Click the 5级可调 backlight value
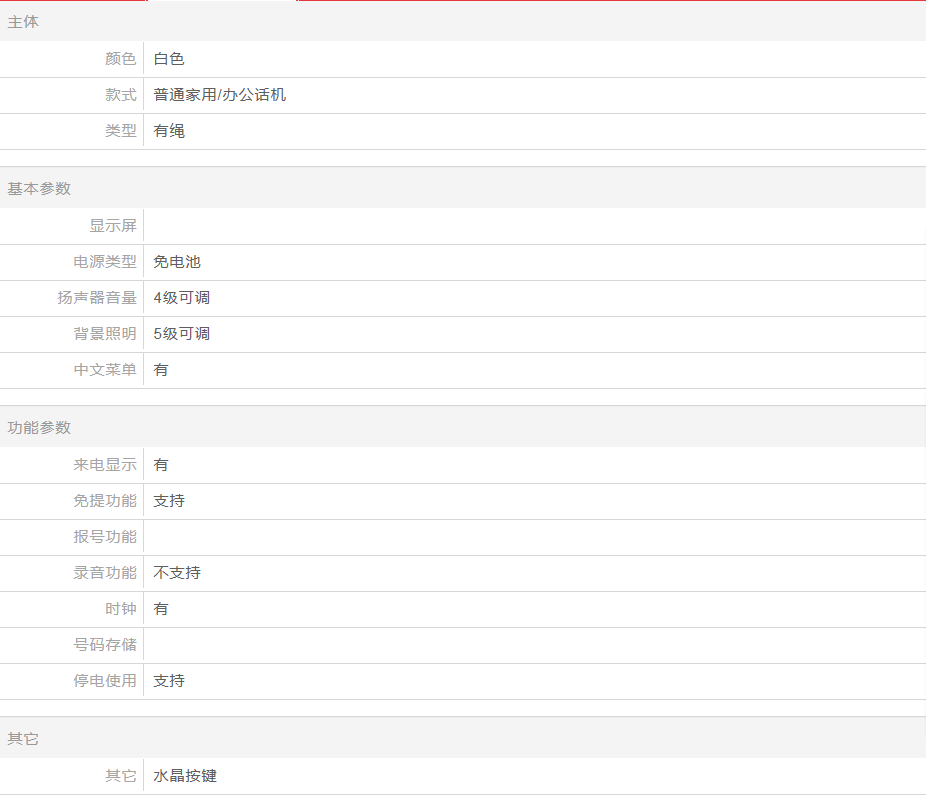This screenshot has height=796, width=926. click(x=181, y=334)
